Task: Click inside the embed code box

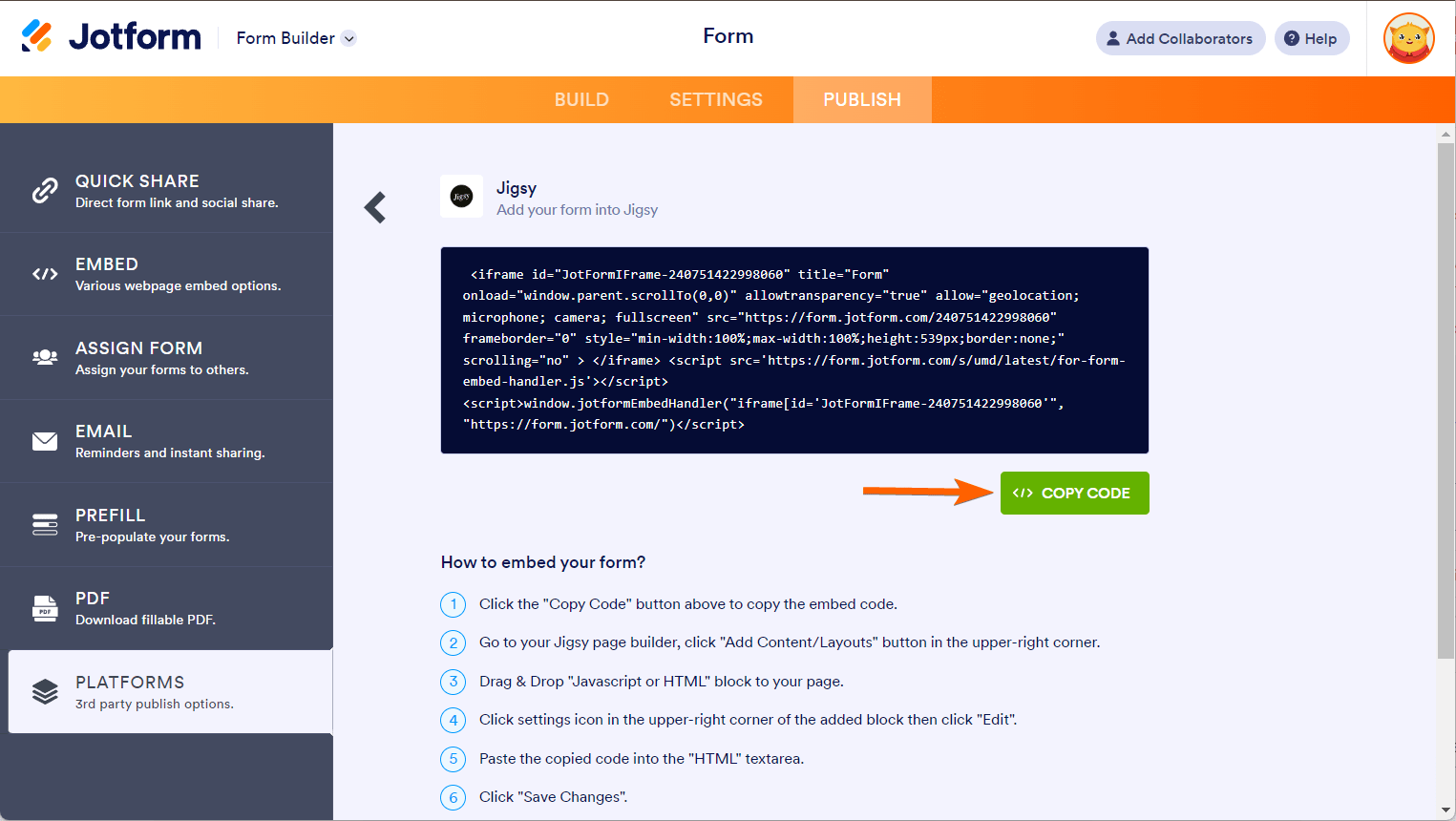Action: [x=794, y=349]
